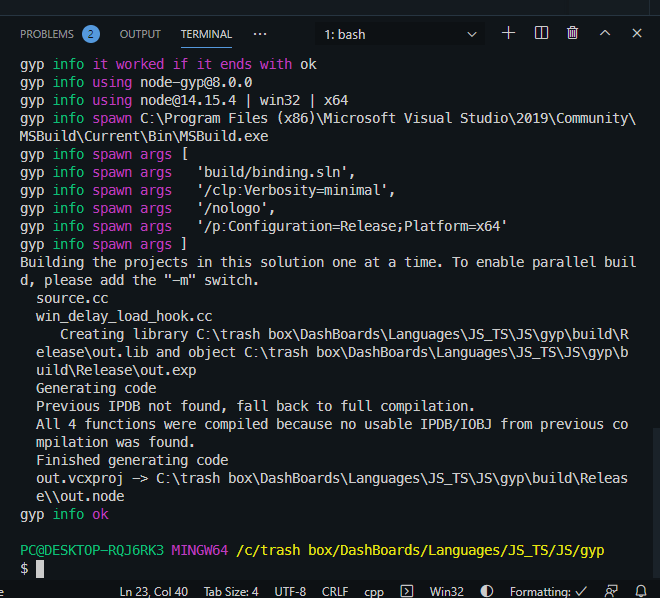
Task: Click the terminal's vertical scrollbar
Action: coord(656,505)
